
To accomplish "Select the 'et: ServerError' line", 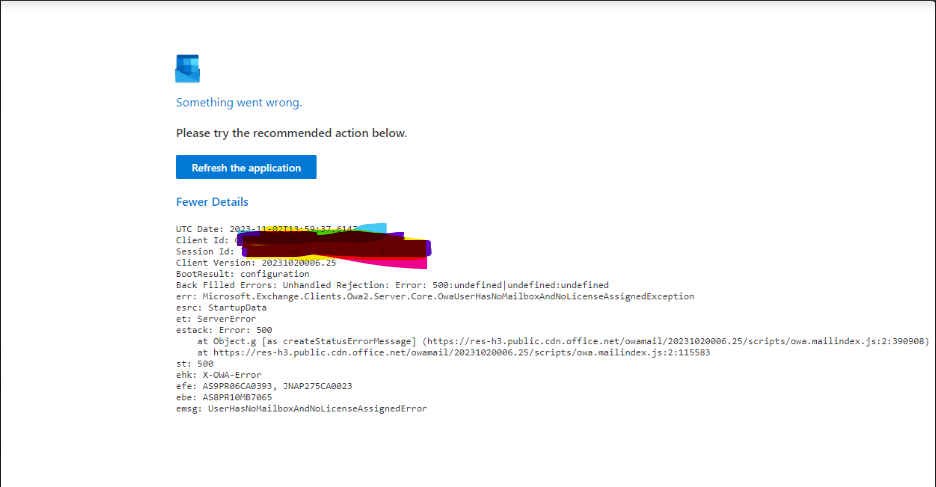I will point(216,319).
